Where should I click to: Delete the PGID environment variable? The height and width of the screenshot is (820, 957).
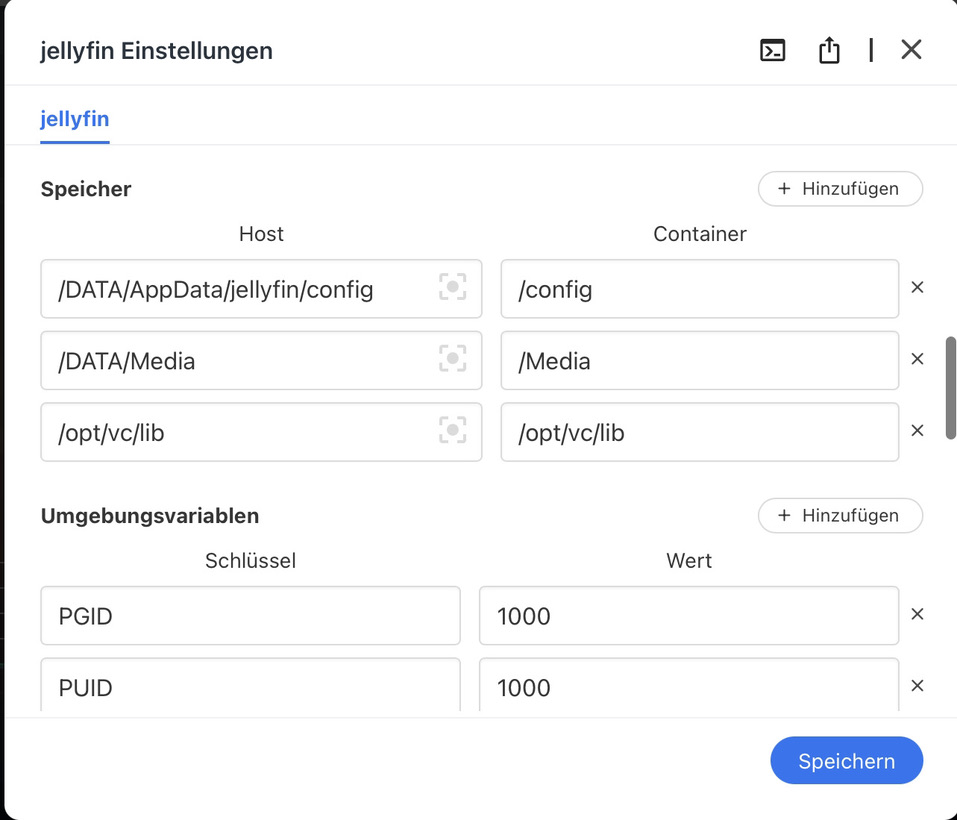pos(917,615)
